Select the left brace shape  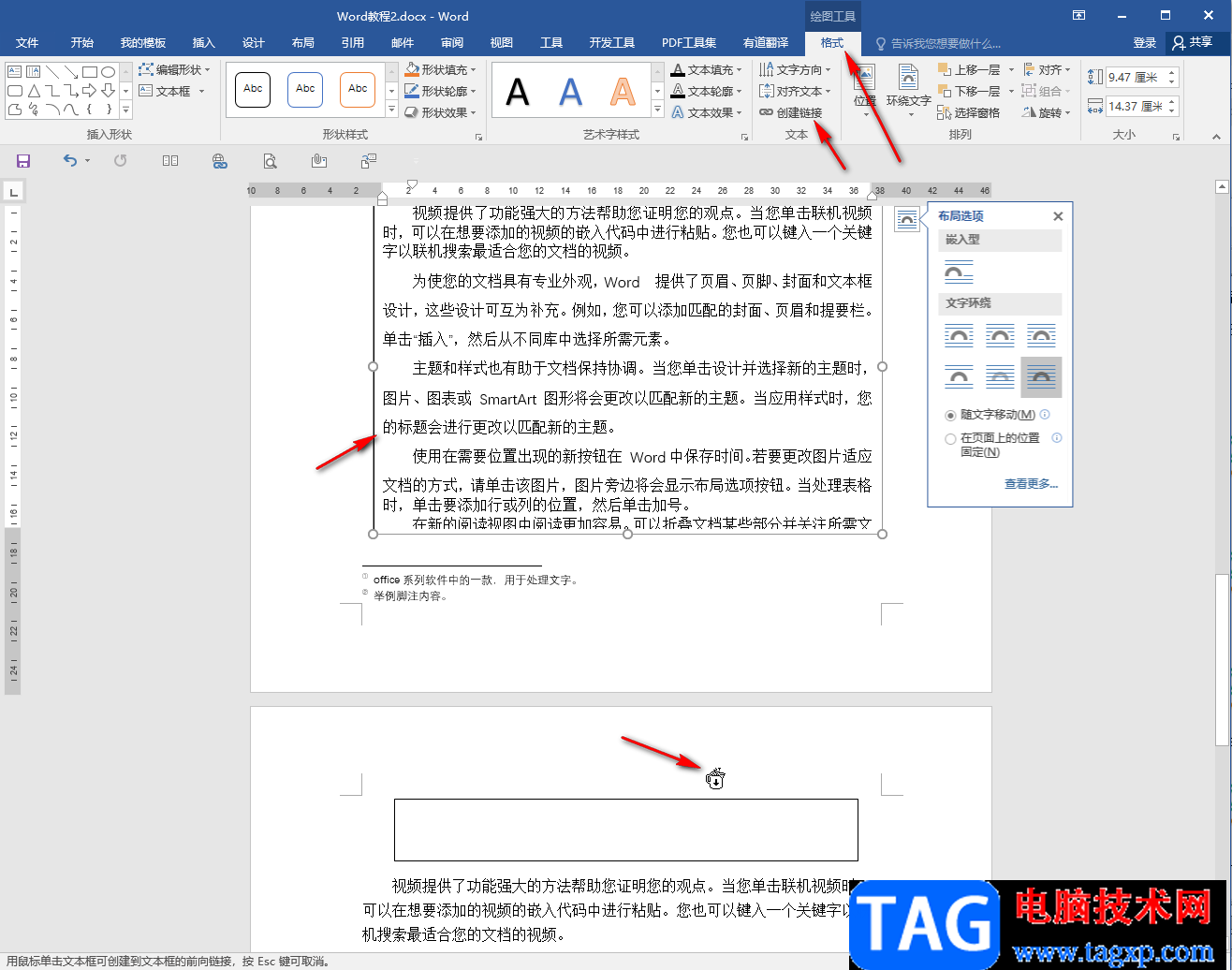click(89, 110)
